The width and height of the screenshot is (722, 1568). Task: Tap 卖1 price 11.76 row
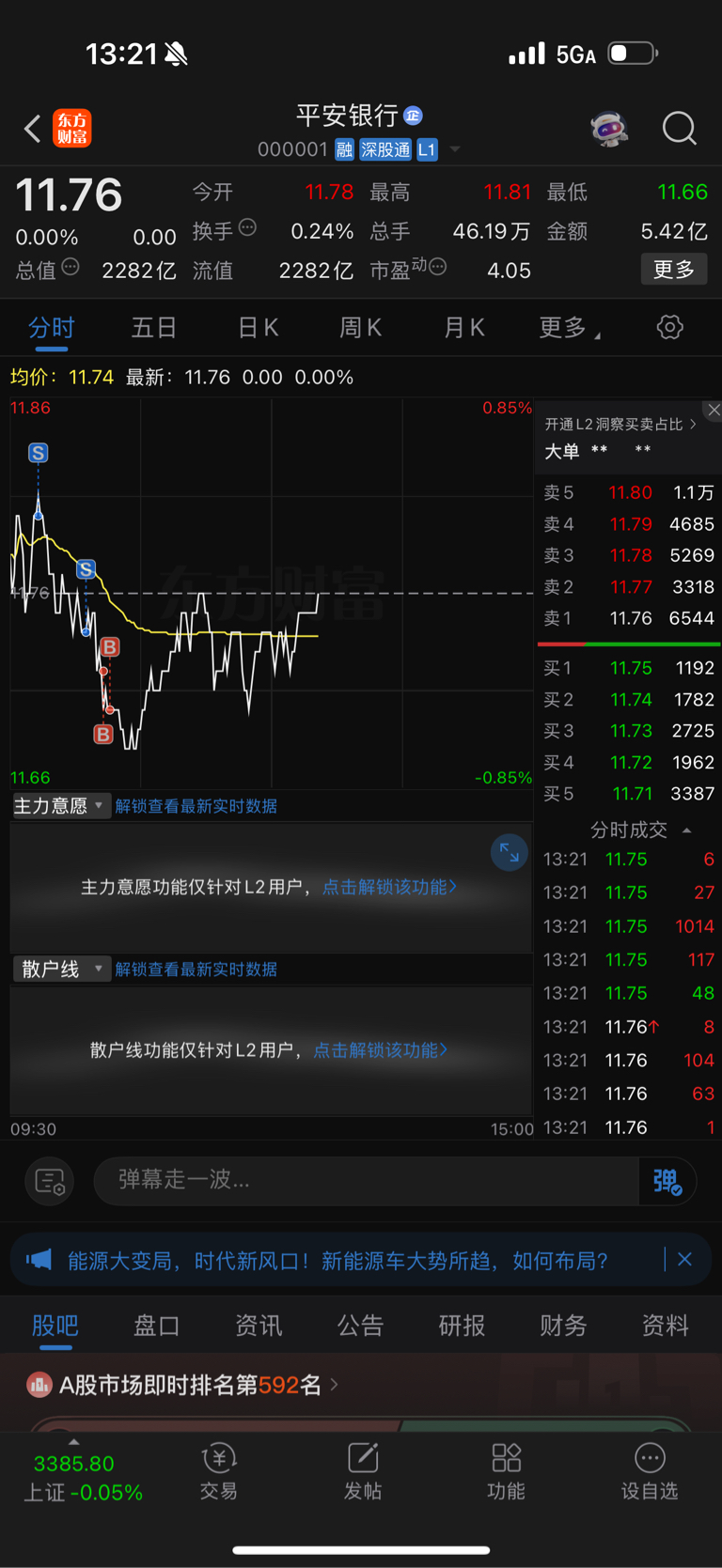[629, 618]
